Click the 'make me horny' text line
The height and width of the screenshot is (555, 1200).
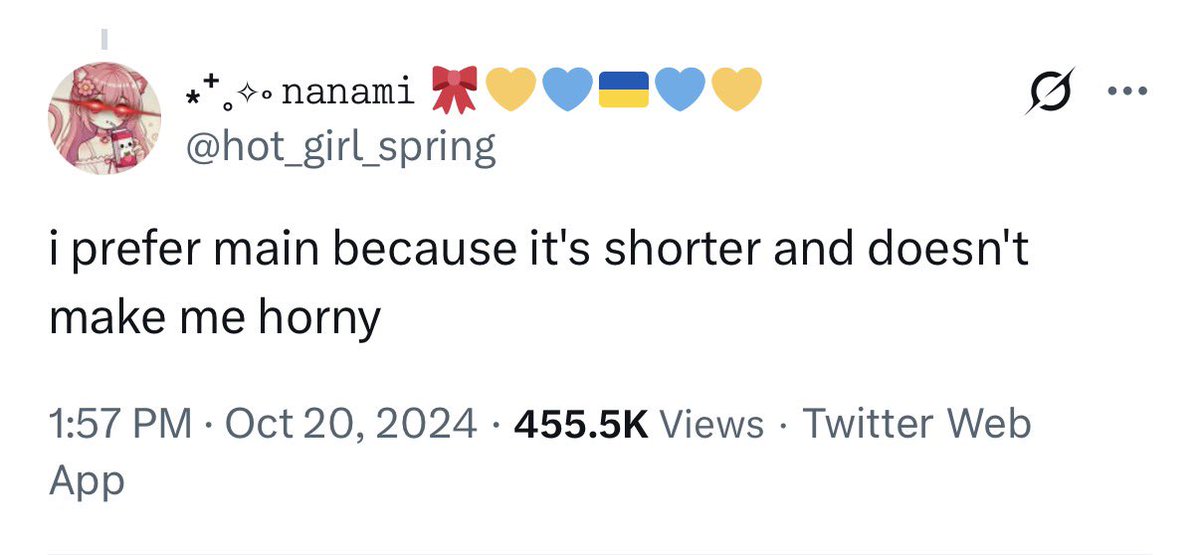(213, 318)
